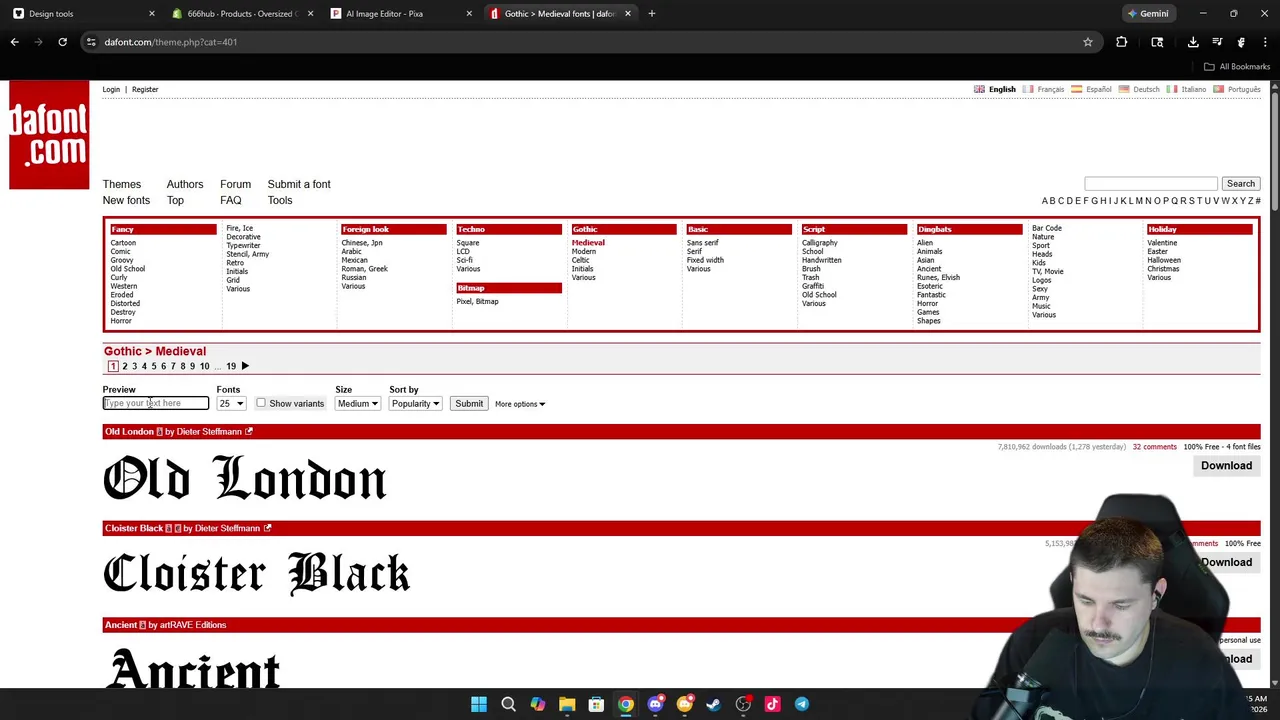Click the site Search button

pyautogui.click(x=1240, y=184)
